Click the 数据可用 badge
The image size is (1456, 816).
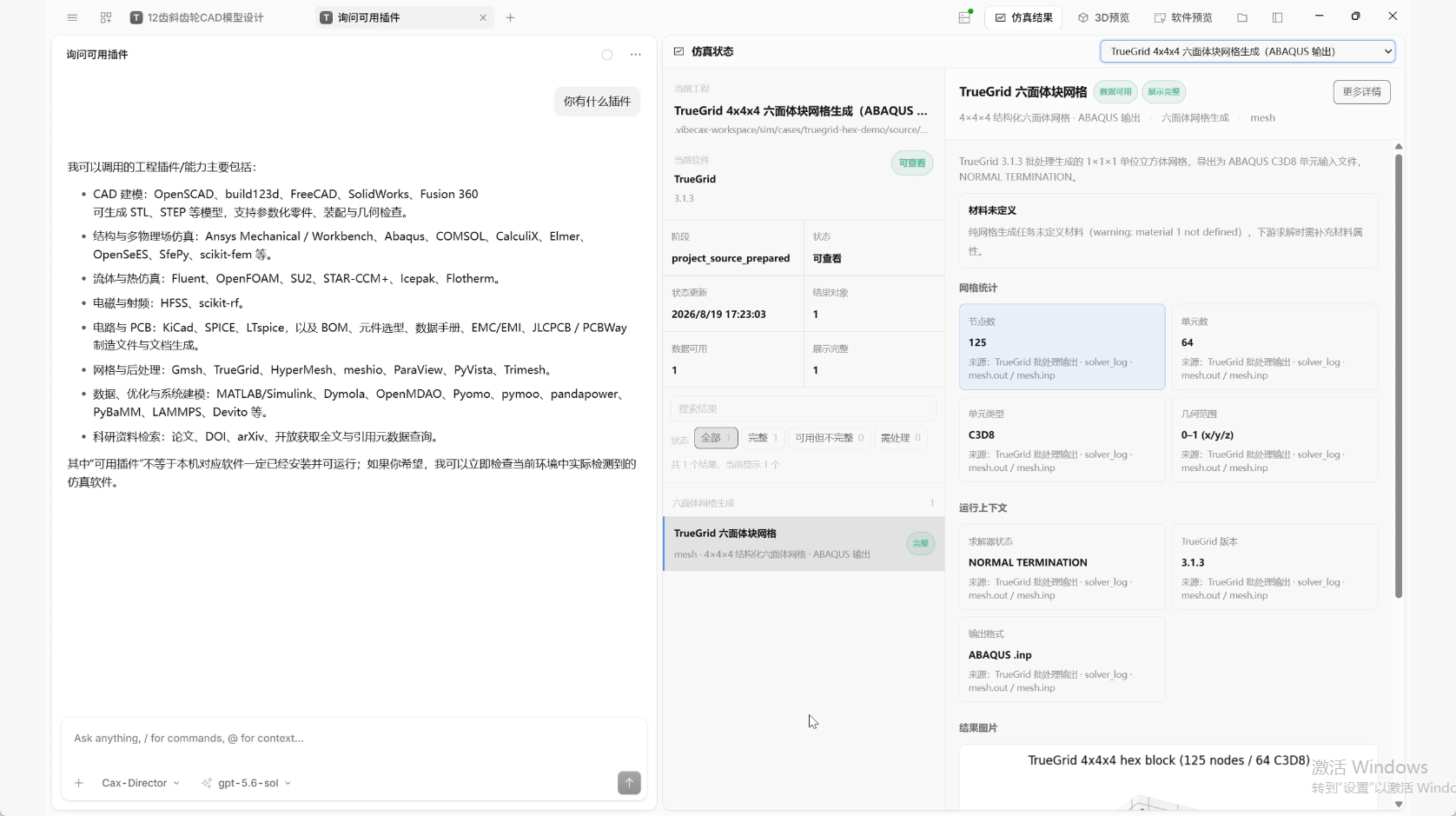tap(1115, 92)
